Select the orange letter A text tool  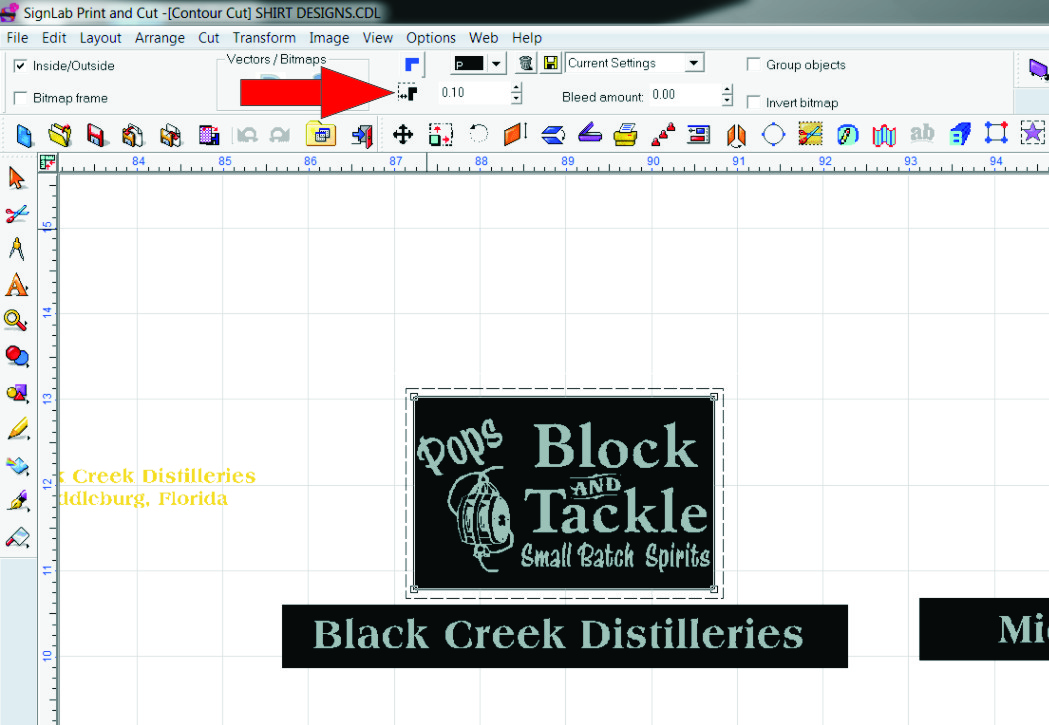click(x=17, y=285)
